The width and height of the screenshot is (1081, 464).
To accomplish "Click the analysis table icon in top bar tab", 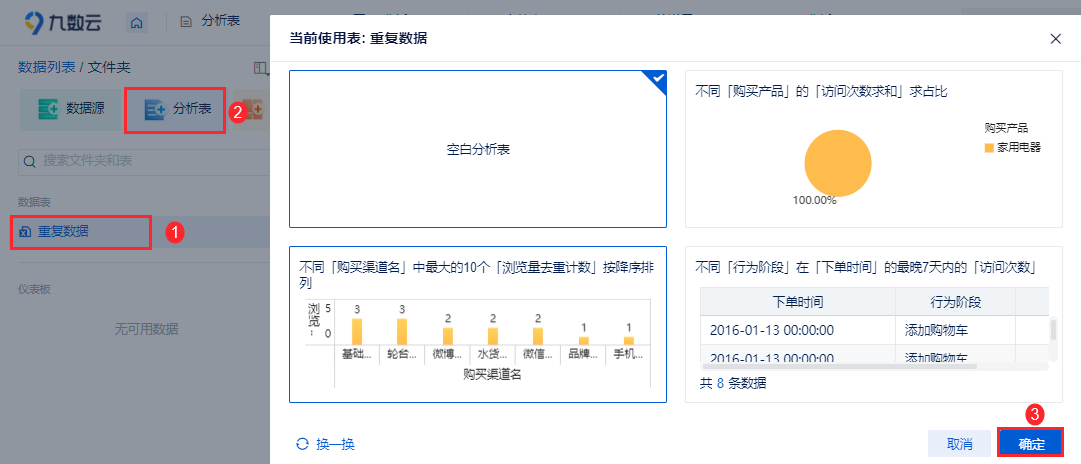I will 185,21.
